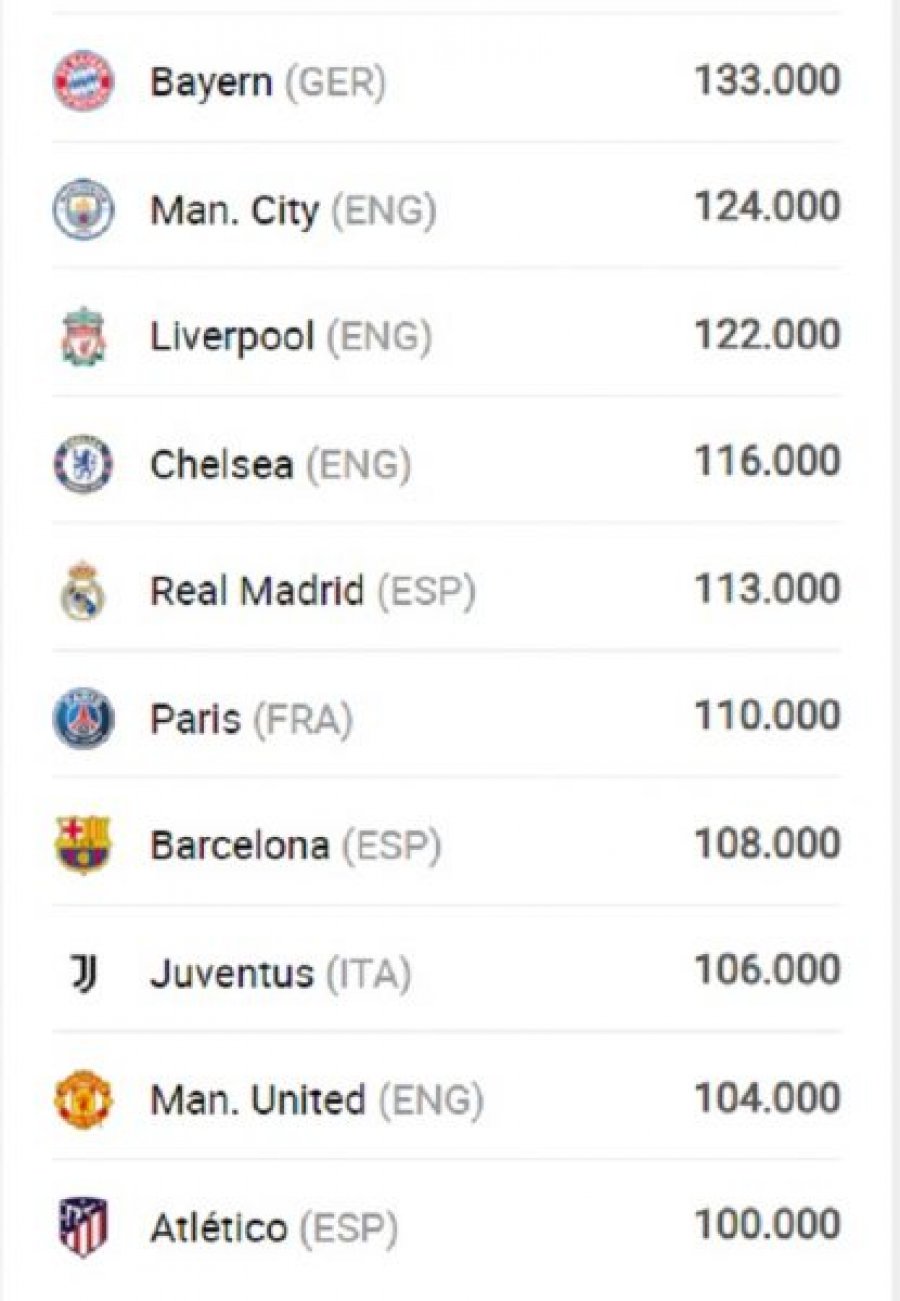The image size is (900, 1301).
Task: Select the Liverpool (ENG) row name
Action: click(x=291, y=338)
